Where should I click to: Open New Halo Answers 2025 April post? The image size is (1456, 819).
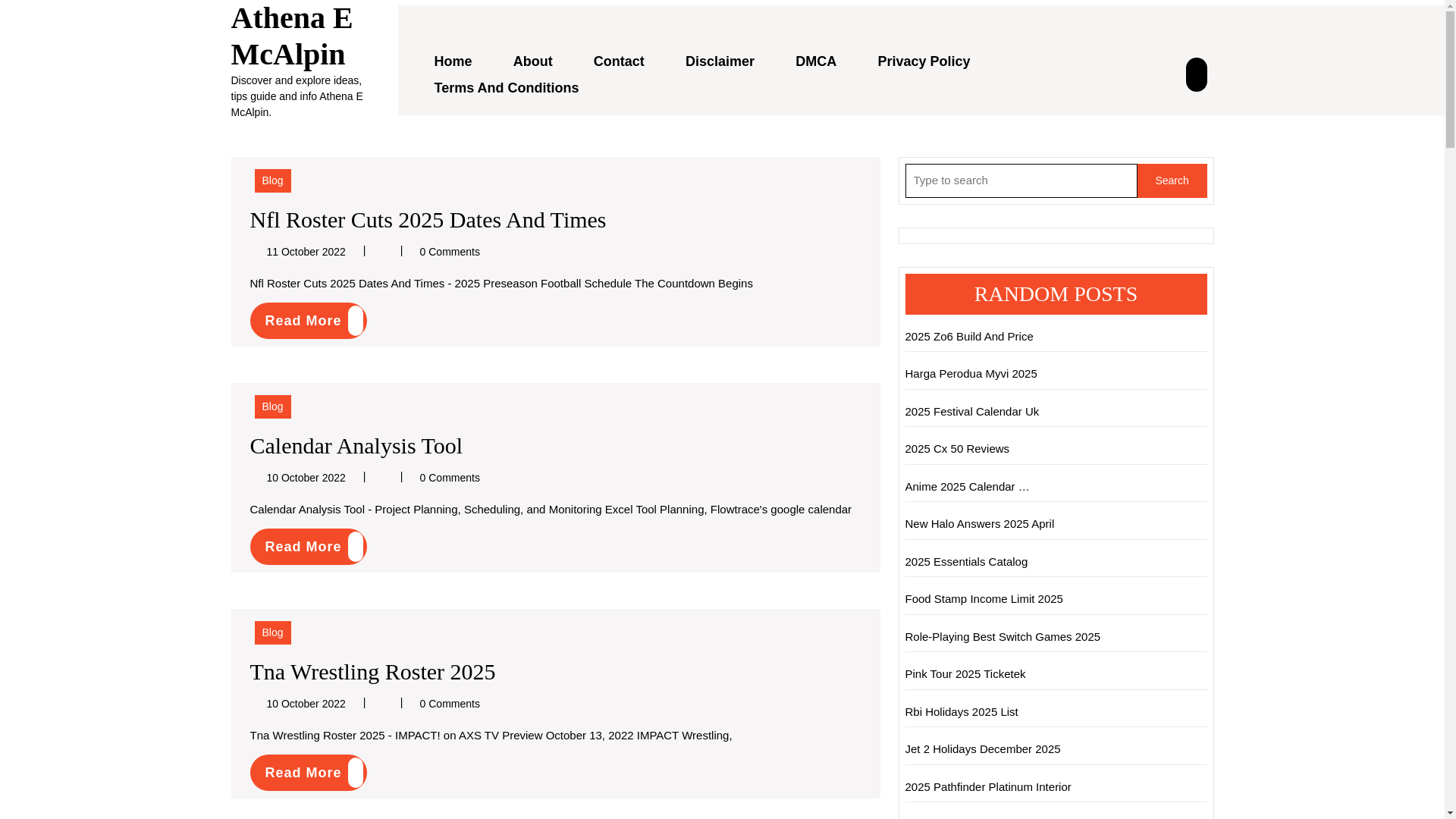[x=980, y=524]
